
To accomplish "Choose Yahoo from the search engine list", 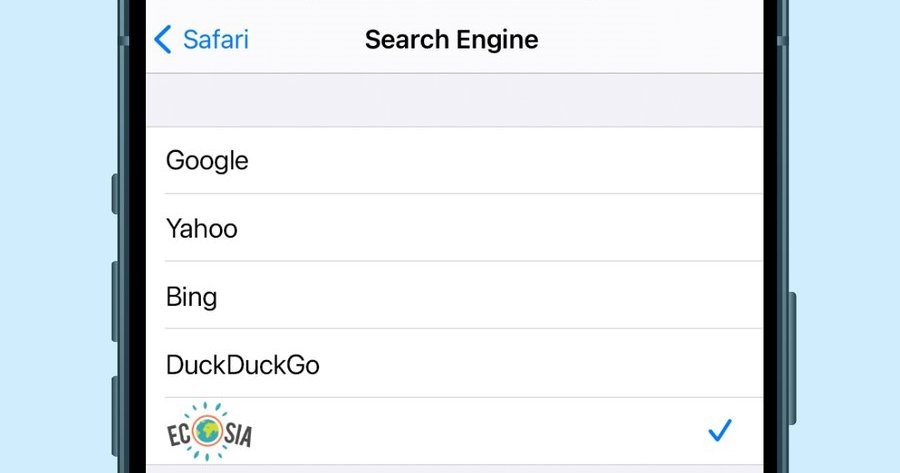I will click(x=202, y=229).
